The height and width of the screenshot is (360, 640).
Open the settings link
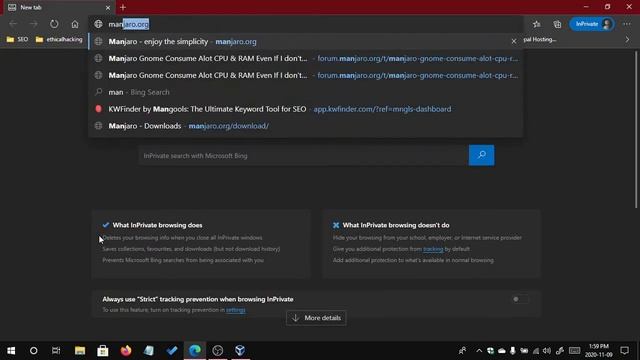(236, 310)
